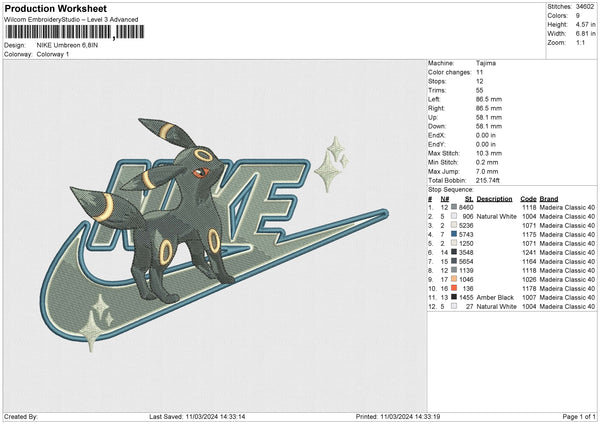Click the Up value '58.1 mm'
600x424 pixels.
click(x=489, y=117)
